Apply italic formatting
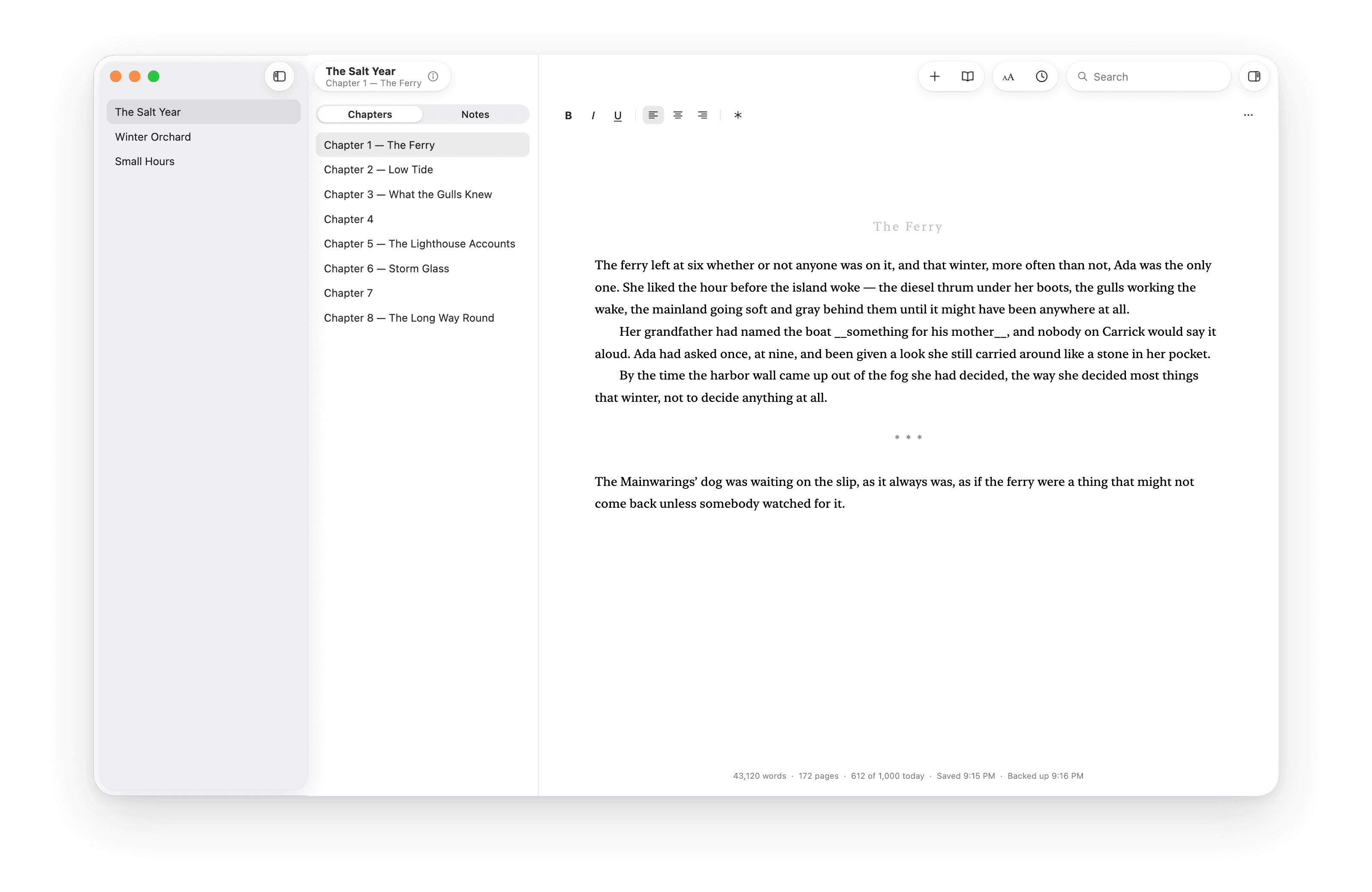The height and width of the screenshot is (892, 1372). point(593,115)
